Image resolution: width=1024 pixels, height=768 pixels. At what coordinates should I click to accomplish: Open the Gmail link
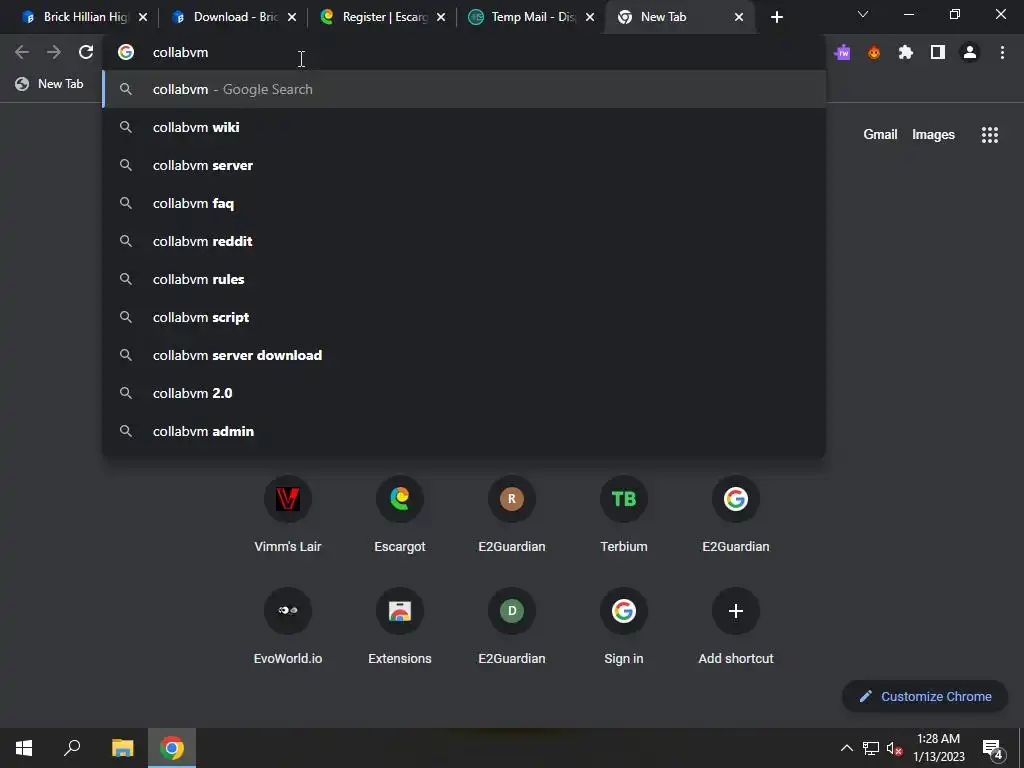[880, 135]
